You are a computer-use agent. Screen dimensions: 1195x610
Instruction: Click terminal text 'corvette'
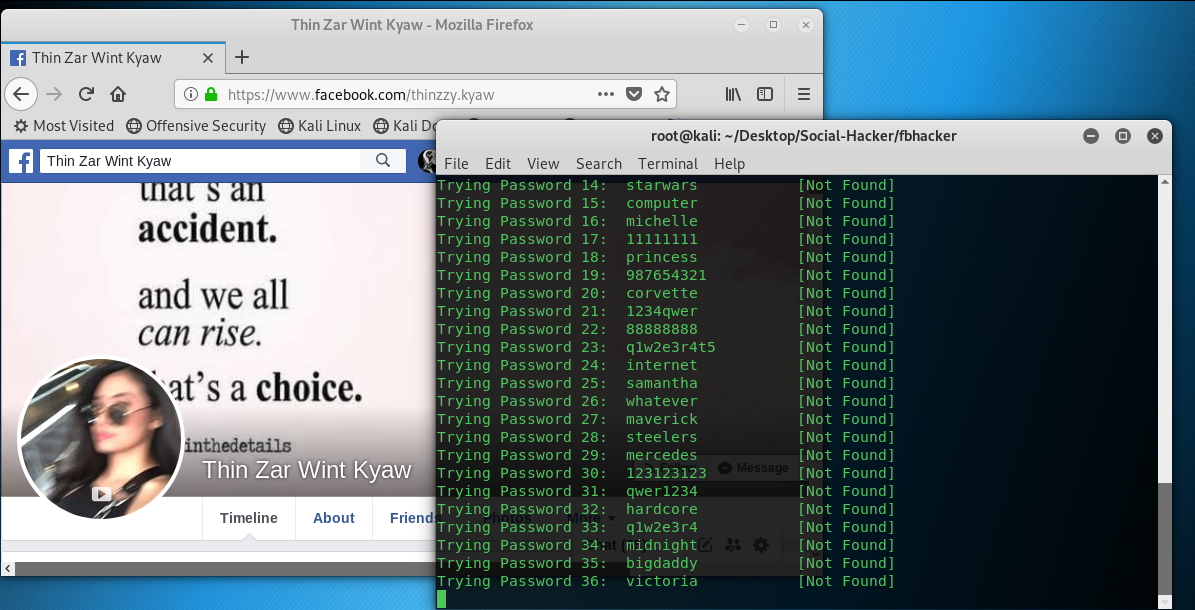[x=662, y=294]
